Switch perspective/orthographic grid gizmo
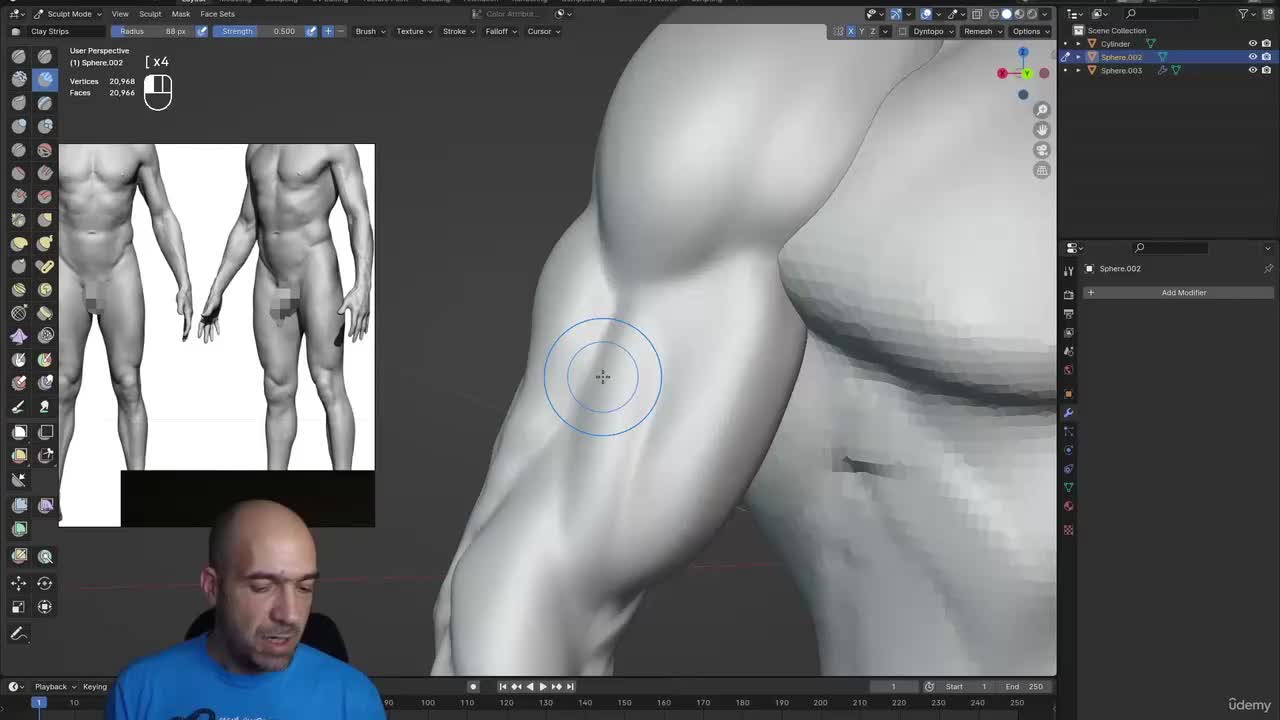Viewport: 1280px width, 720px height. point(1042,170)
